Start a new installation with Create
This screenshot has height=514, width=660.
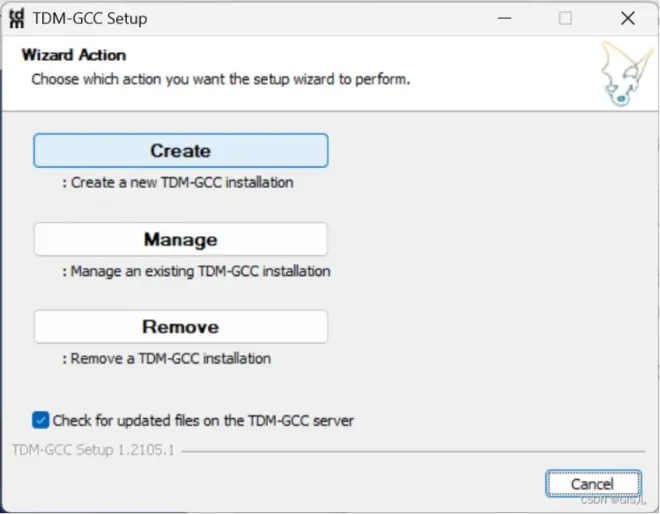pyautogui.click(x=181, y=151)
